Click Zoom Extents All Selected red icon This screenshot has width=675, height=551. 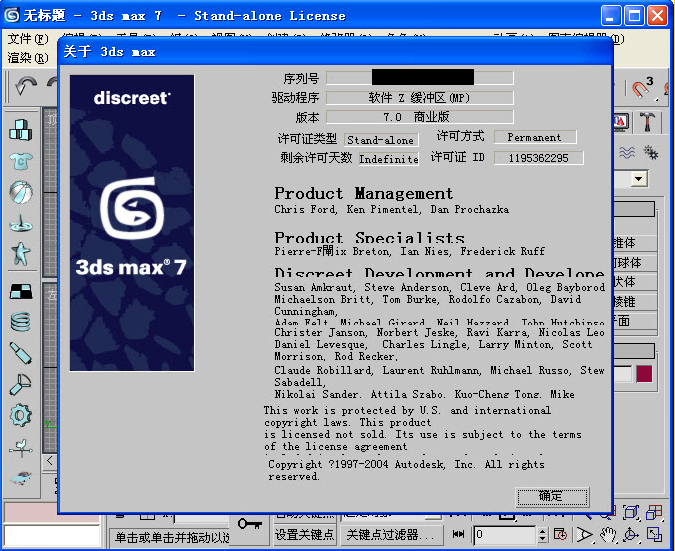pyautogui.click(x=655, y=512)
